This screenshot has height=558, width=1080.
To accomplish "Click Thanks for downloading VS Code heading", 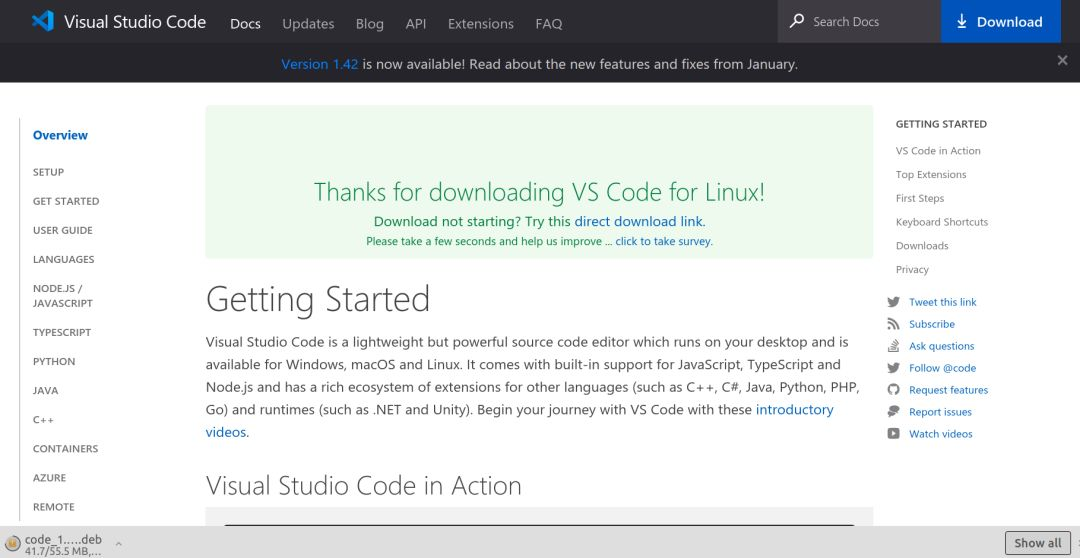I will click(539, 192).
